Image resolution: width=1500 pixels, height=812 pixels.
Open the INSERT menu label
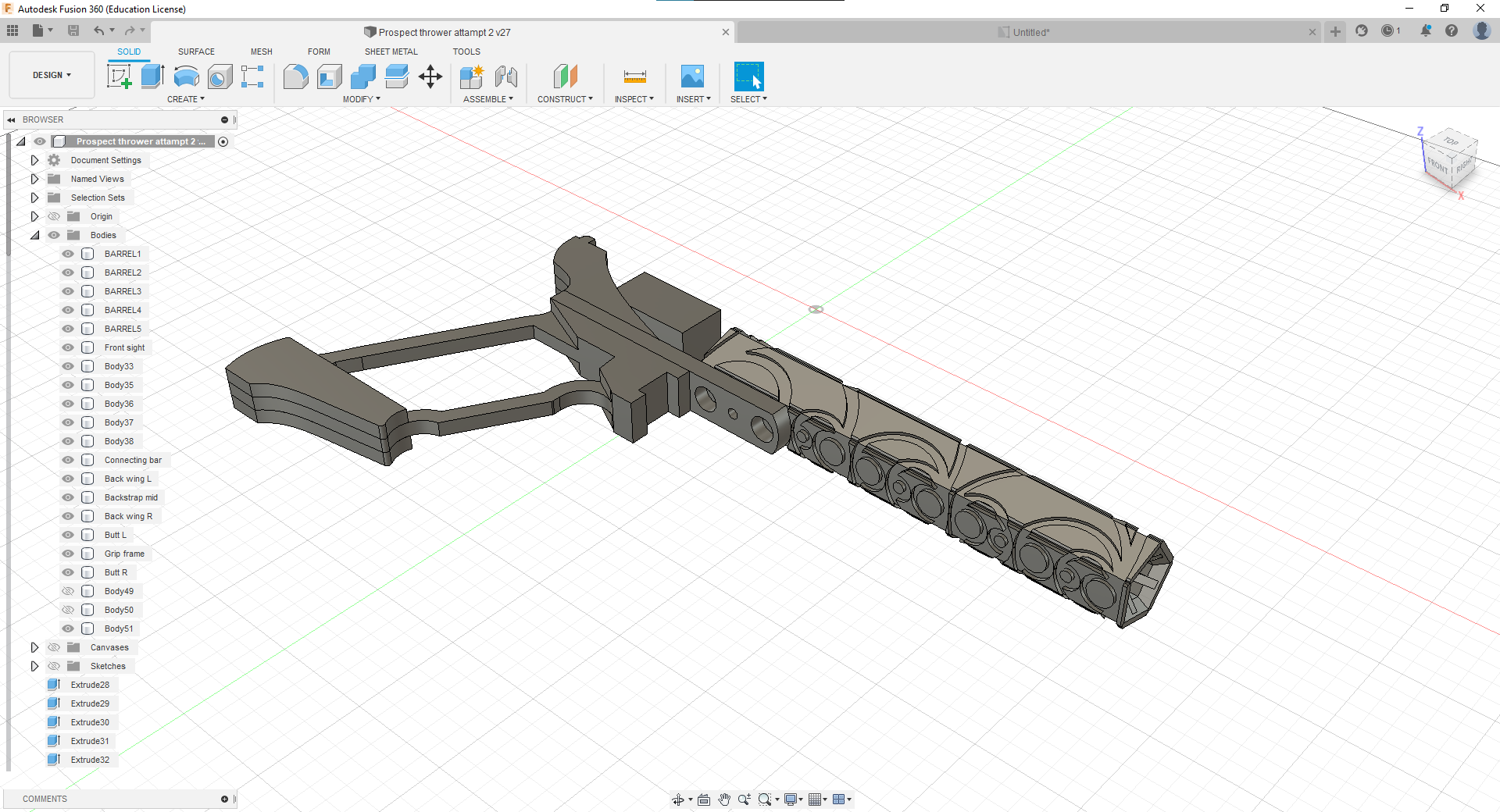[694, 99]
